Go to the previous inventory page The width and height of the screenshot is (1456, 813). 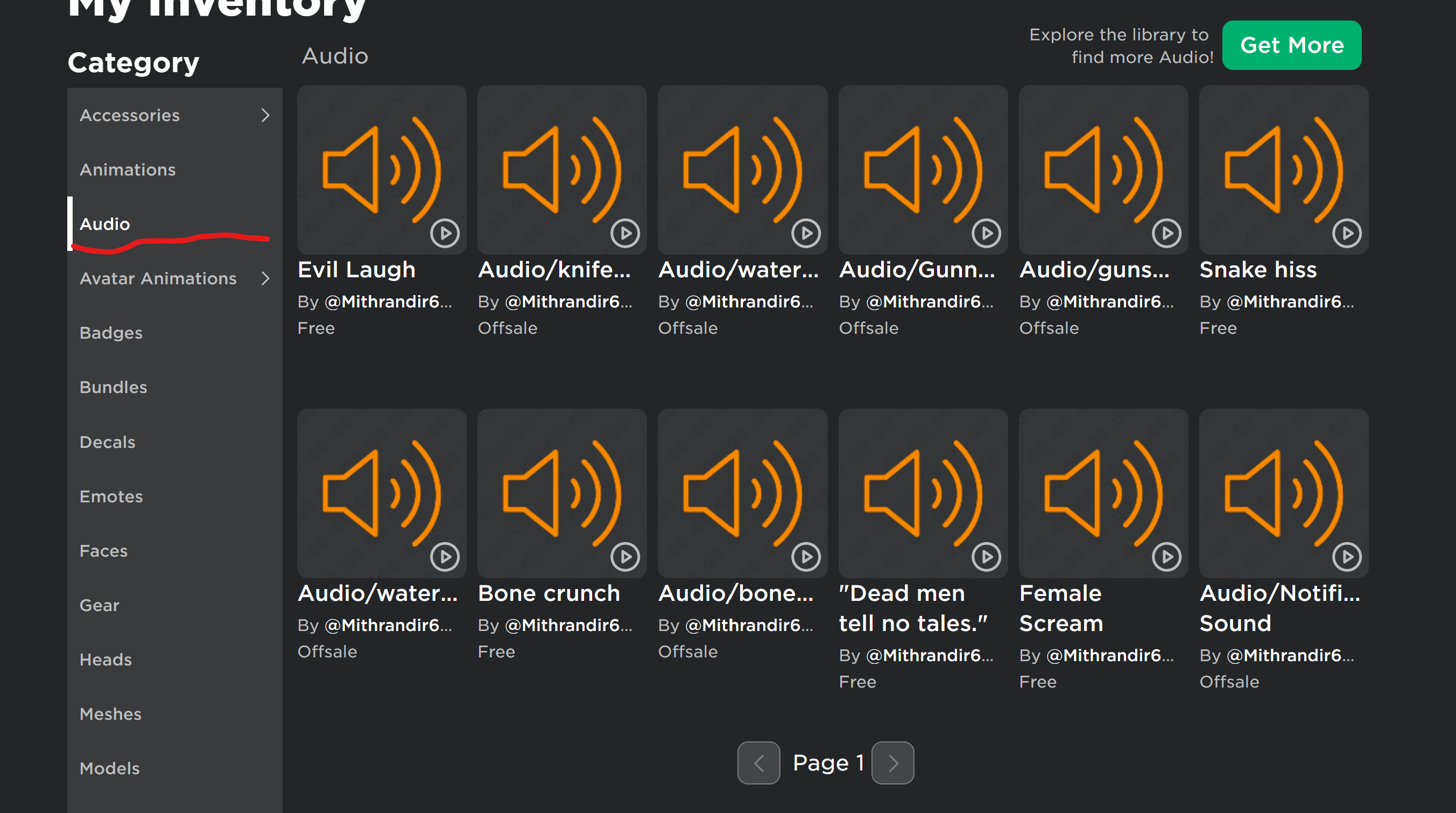[758, 763]
